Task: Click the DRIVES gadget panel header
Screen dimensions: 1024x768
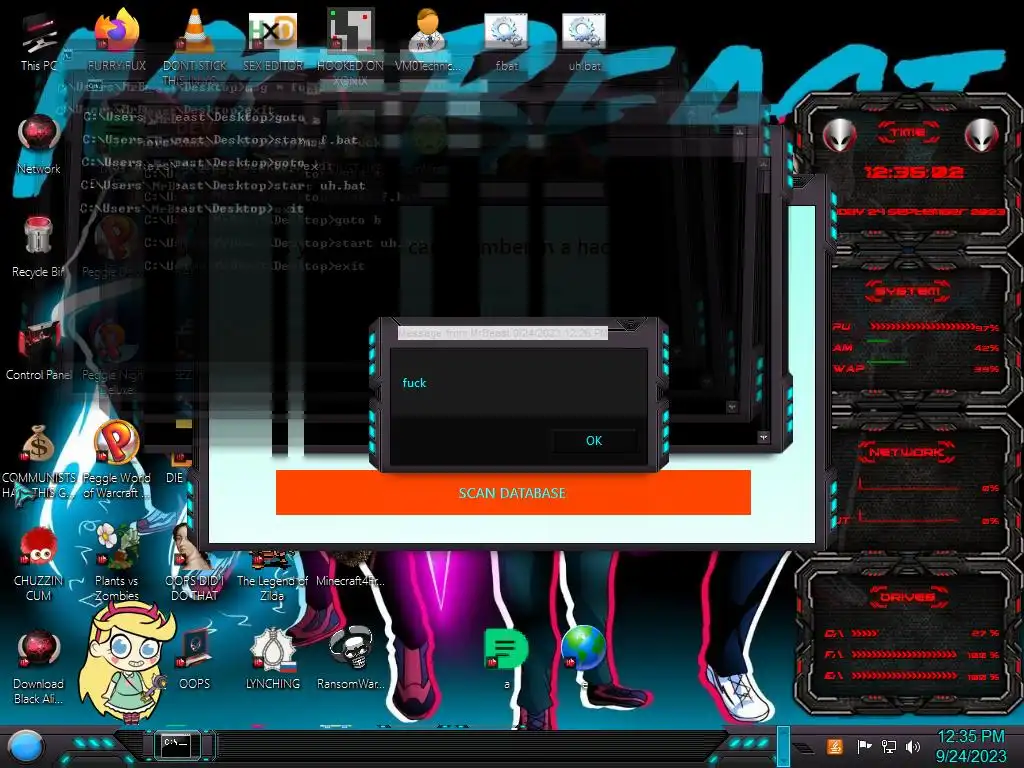Action: (908, 597)
